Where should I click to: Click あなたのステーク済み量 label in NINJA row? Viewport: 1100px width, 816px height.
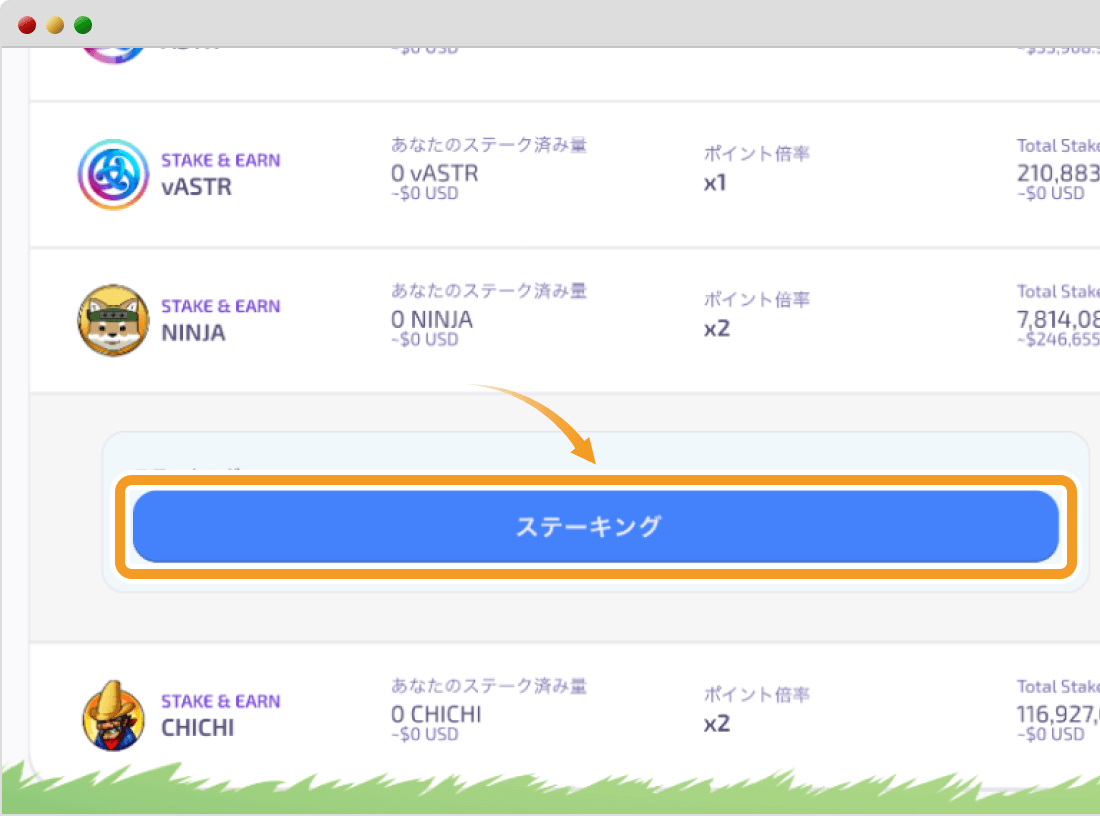489,290
